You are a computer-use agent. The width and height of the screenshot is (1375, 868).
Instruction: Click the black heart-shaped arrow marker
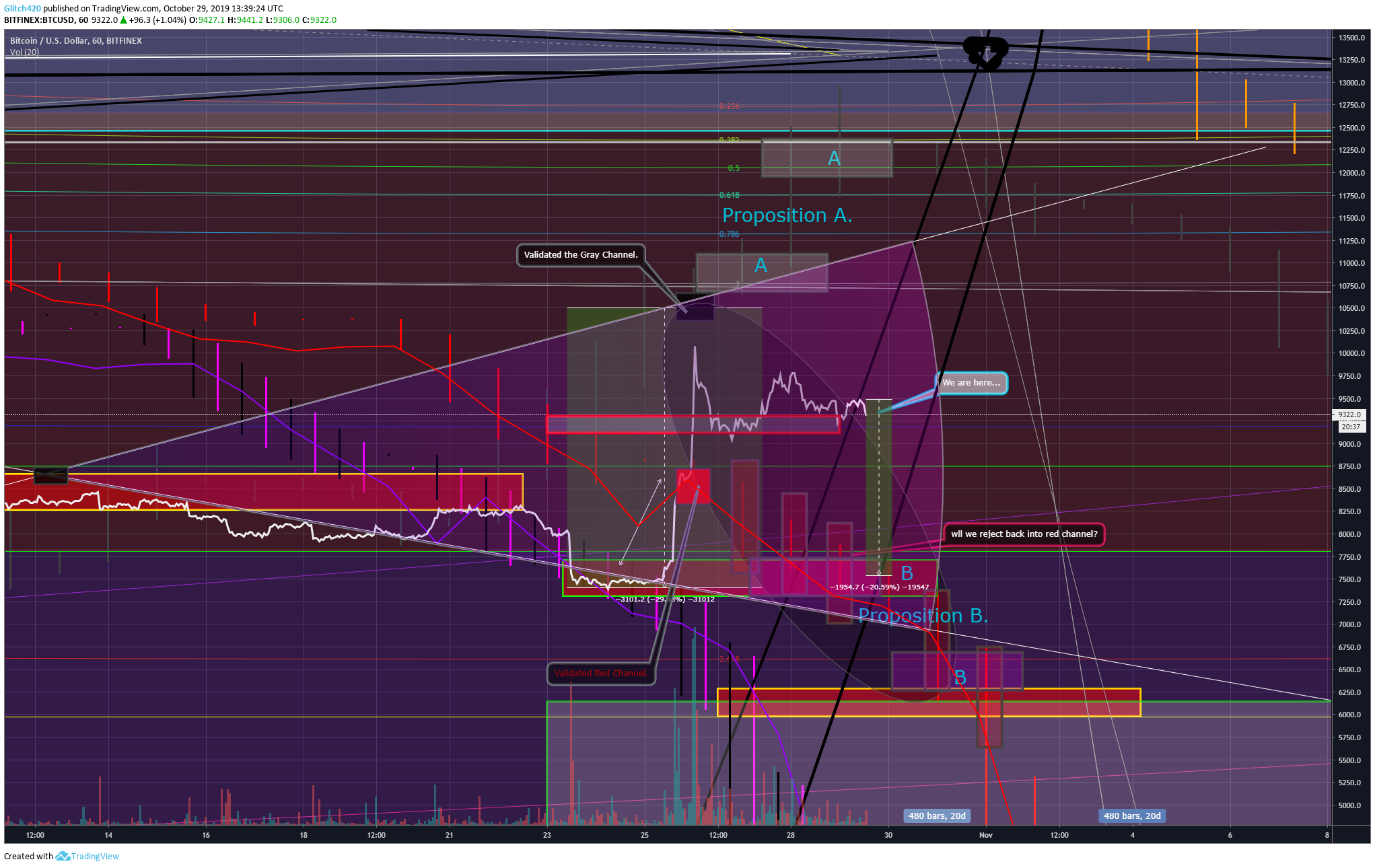(x=986, y=53)
